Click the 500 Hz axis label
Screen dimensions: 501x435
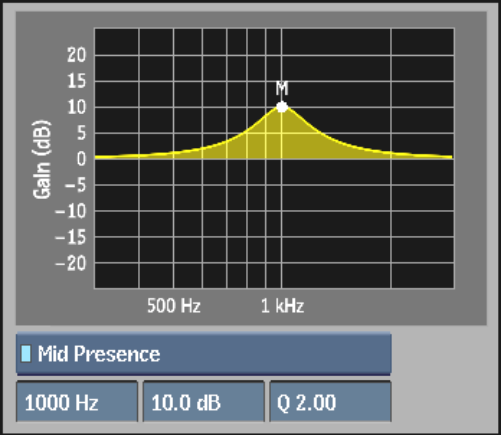pyautogui.click(x=174, y=305)
